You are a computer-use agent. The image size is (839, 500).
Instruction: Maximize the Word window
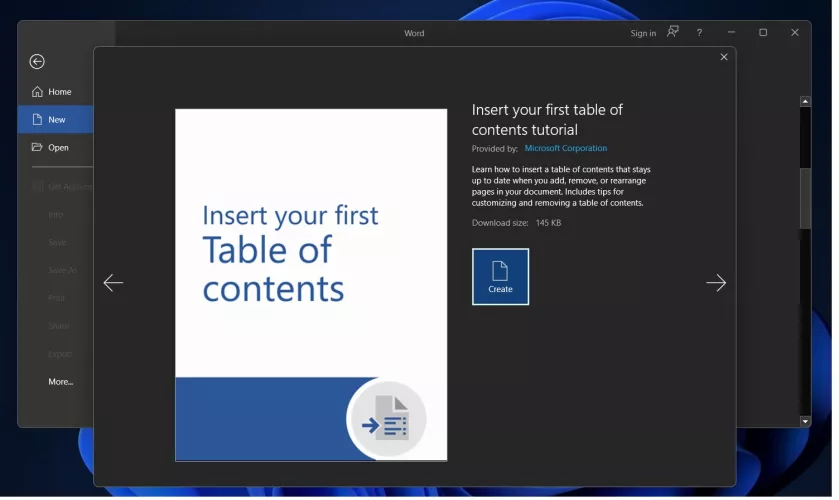point(763,33)
